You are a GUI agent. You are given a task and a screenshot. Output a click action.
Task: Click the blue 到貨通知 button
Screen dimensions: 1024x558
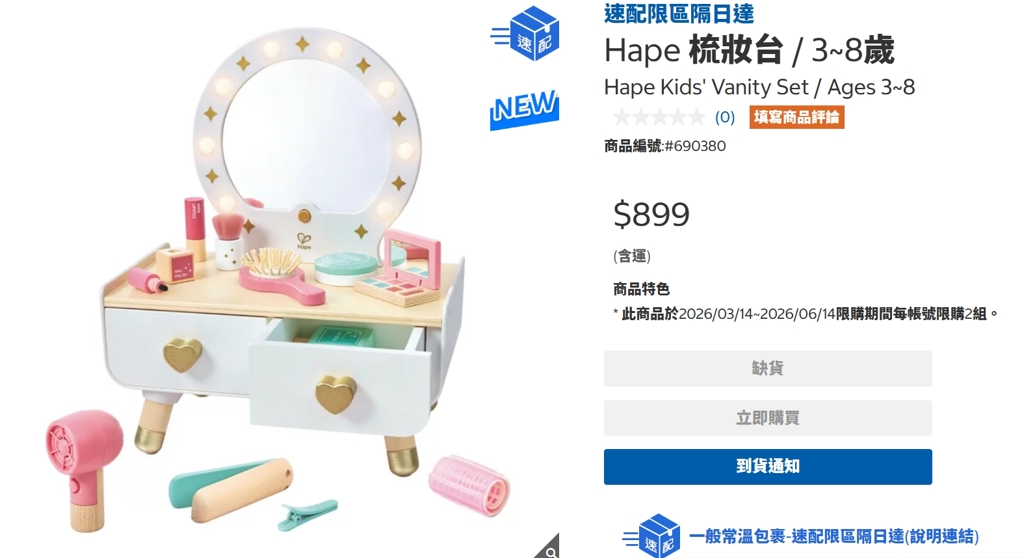pyautogui.click(x=767, y=467)
